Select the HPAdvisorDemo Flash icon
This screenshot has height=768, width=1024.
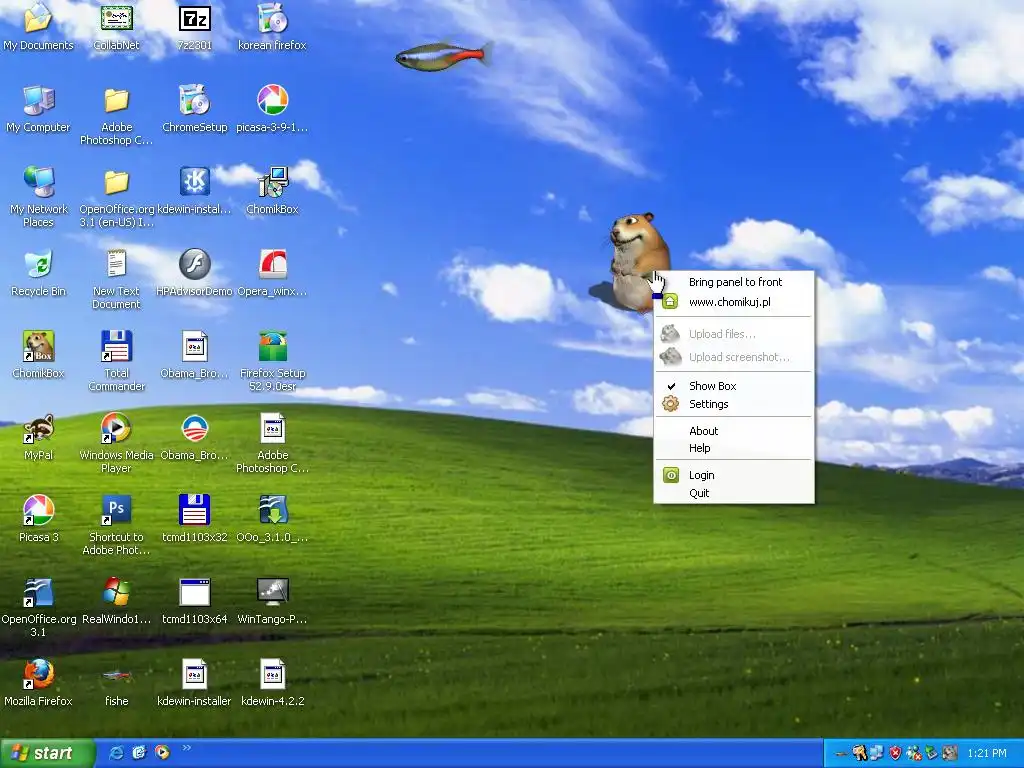(x=195, y=273)
